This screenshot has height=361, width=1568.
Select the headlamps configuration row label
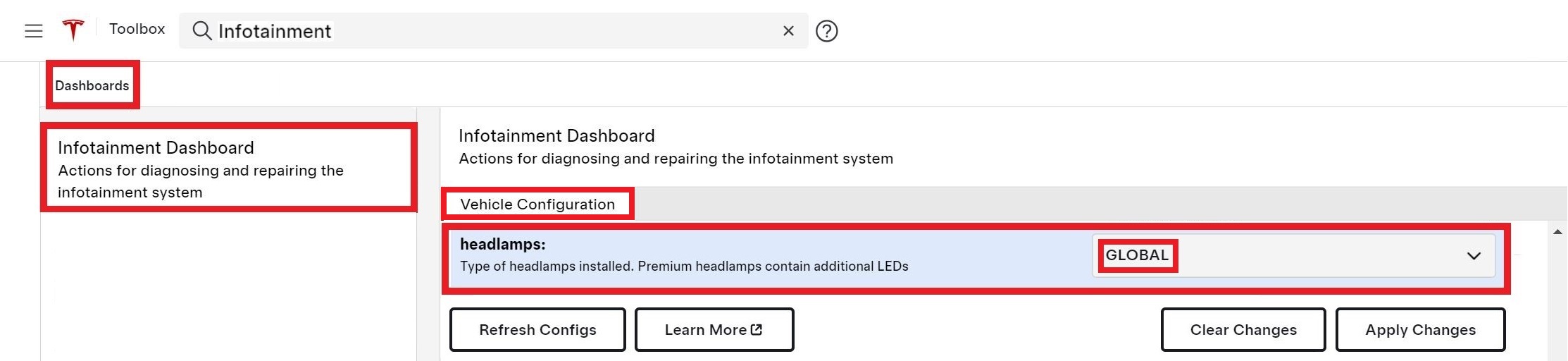(503, 245)
